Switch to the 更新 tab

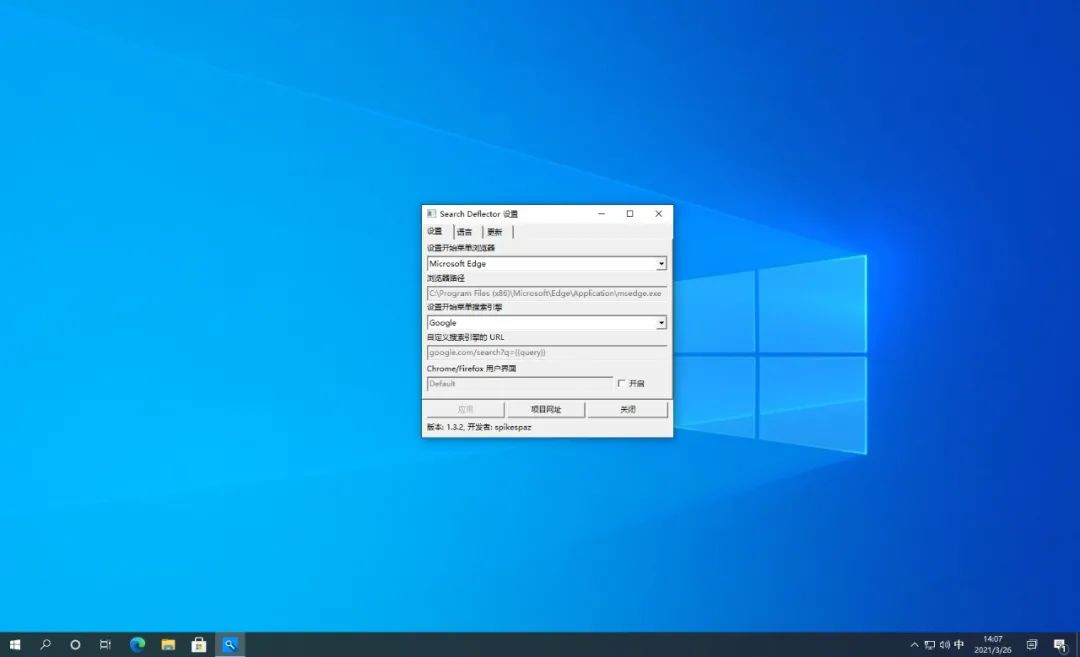tap(495, 232)
